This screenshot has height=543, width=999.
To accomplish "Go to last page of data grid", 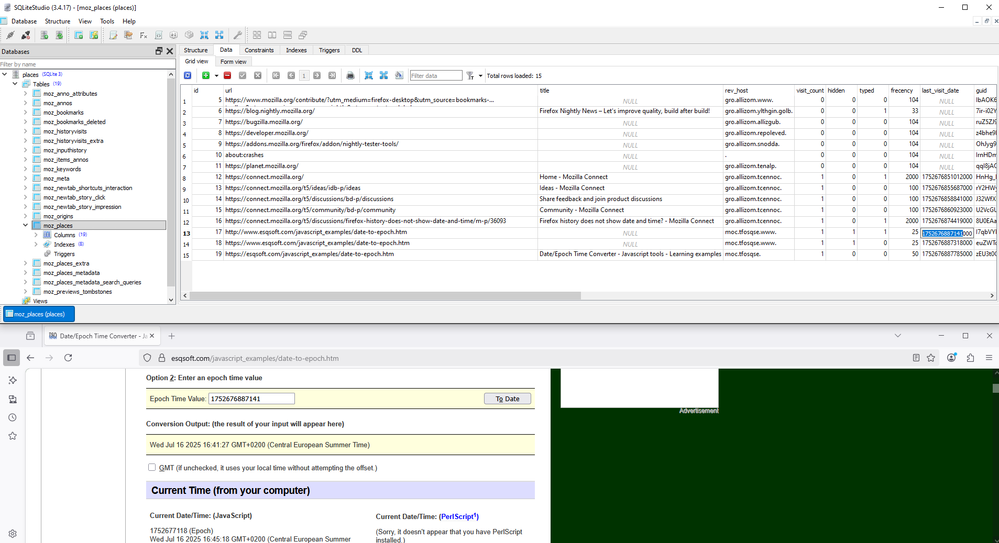I will (332, 75).
